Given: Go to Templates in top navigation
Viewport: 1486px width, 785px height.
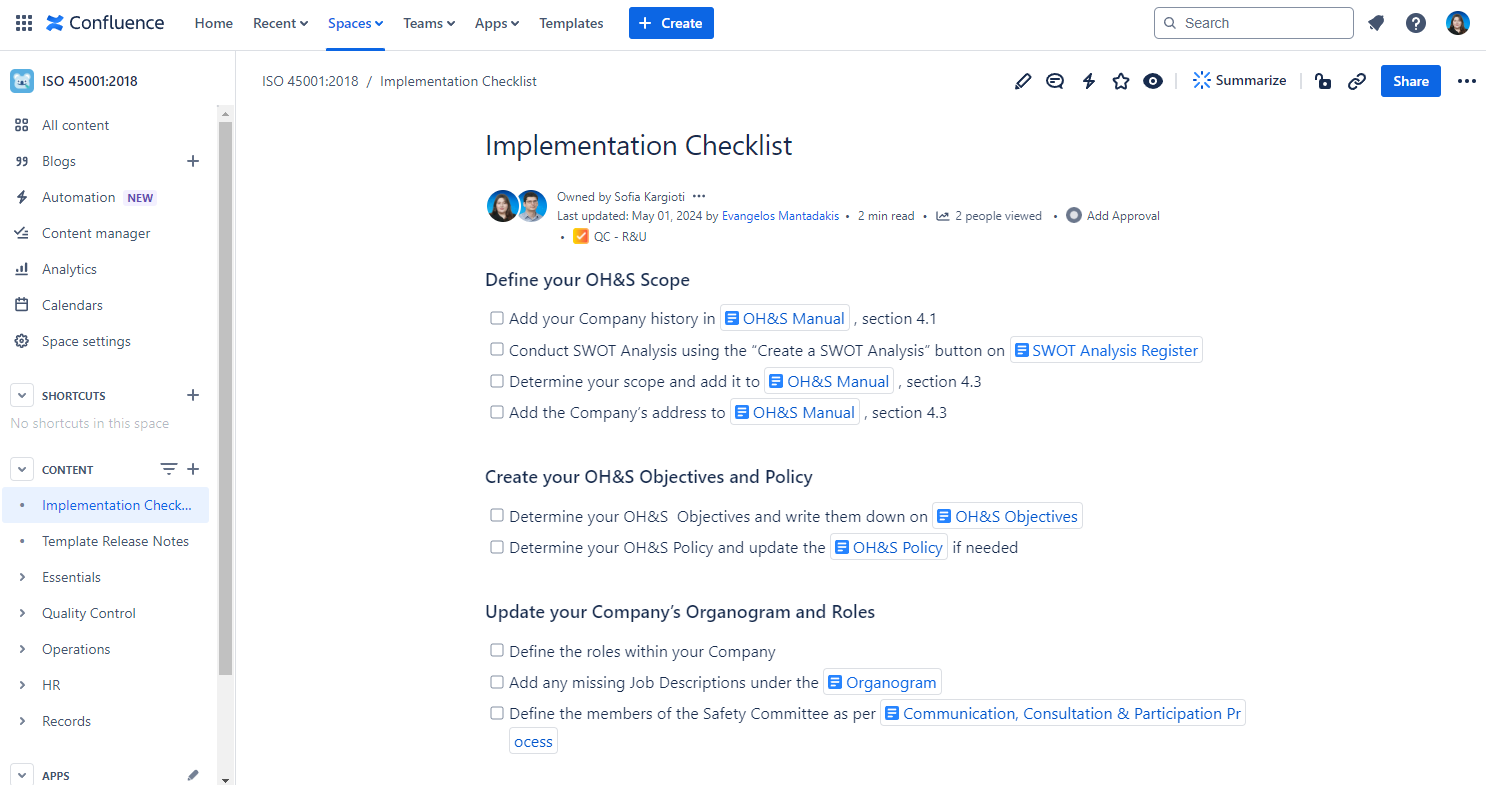Looking at the screenshot, I should click(571, 23).
